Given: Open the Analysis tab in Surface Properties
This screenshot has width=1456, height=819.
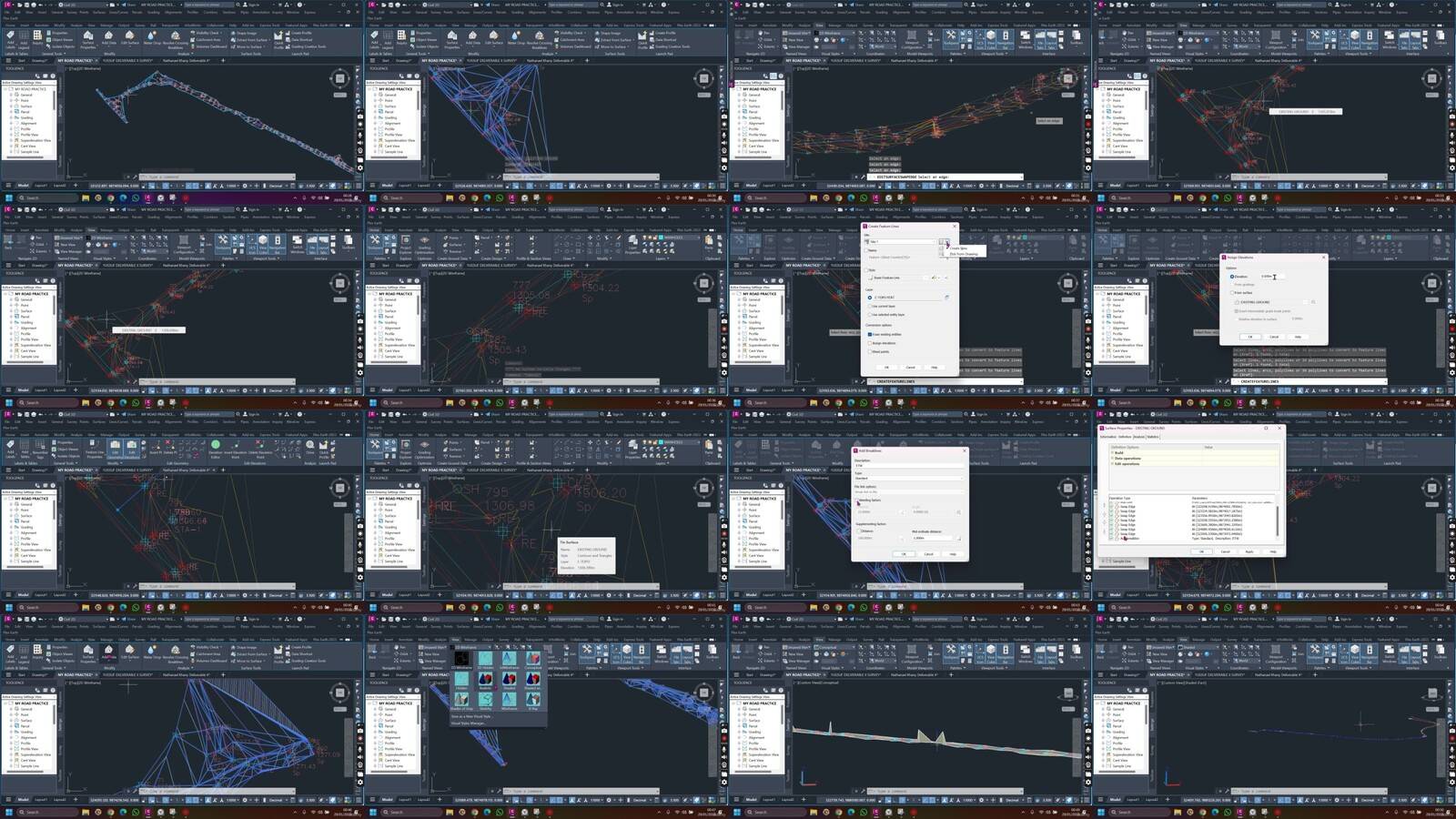Looking at the screenshot, I should point(1139,437).
